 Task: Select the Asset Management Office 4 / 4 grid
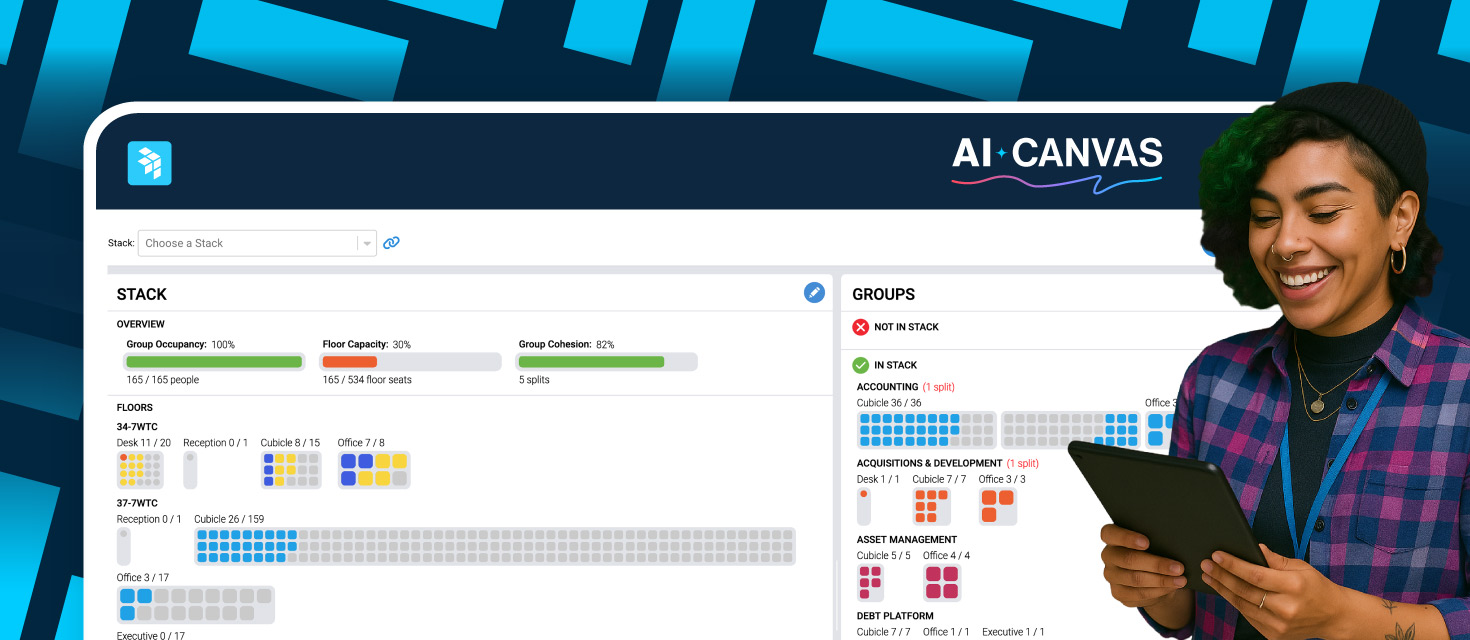(941, 582)
